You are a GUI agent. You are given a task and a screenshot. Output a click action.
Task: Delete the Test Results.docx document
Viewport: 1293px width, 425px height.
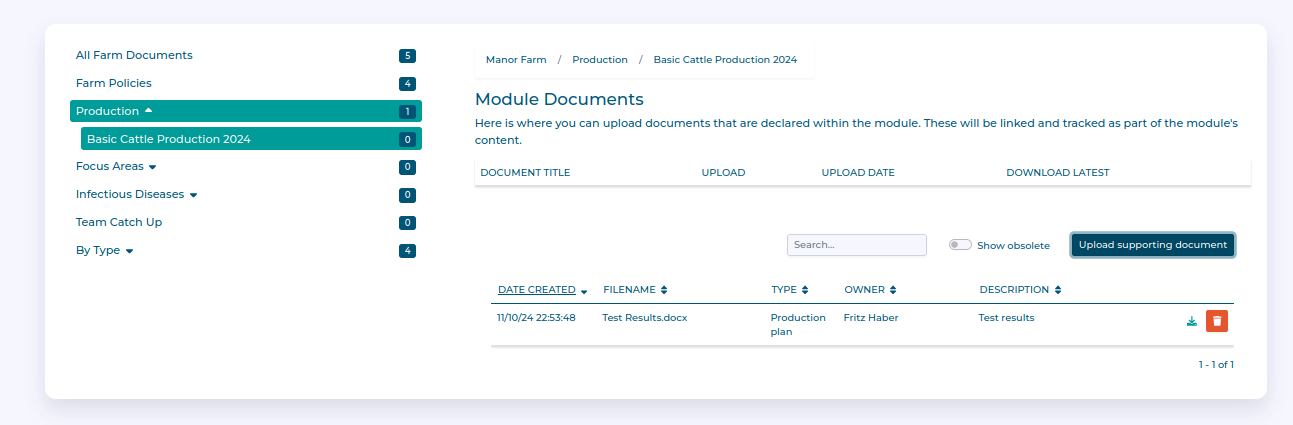click(1216, 321)
